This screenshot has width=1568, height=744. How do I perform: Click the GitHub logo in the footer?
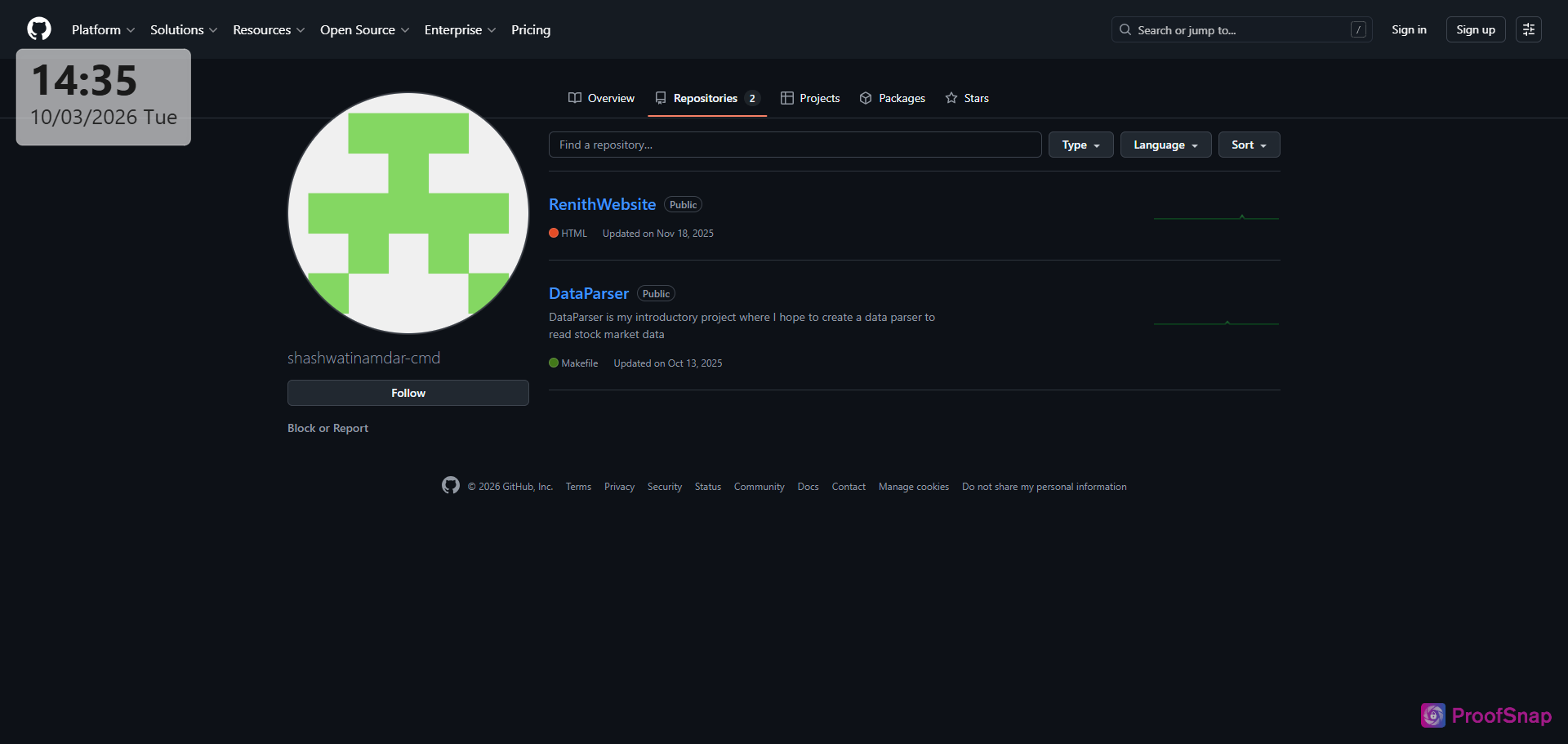451,485
